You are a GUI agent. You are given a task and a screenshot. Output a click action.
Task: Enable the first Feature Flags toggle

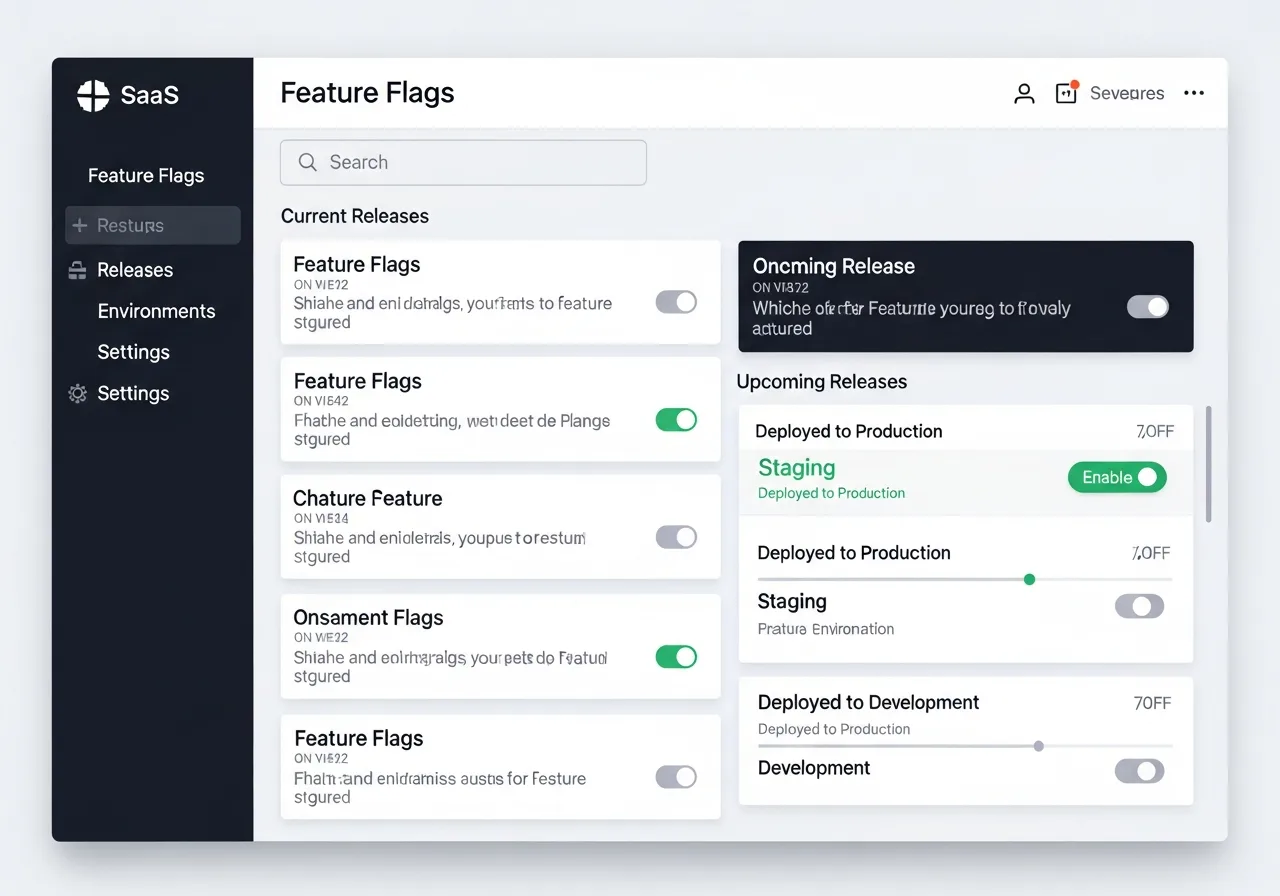(x=676, y=301)
